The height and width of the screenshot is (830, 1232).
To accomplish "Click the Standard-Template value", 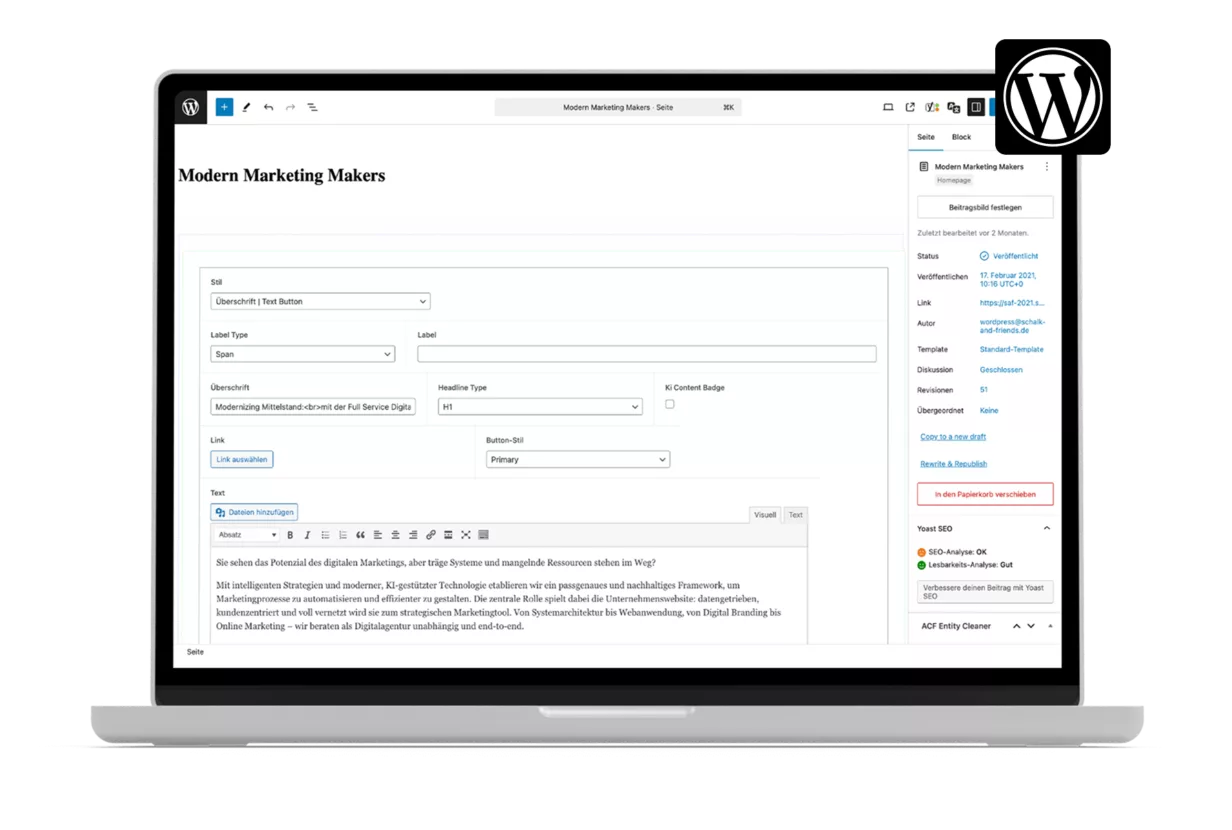I will [1012, 350].
